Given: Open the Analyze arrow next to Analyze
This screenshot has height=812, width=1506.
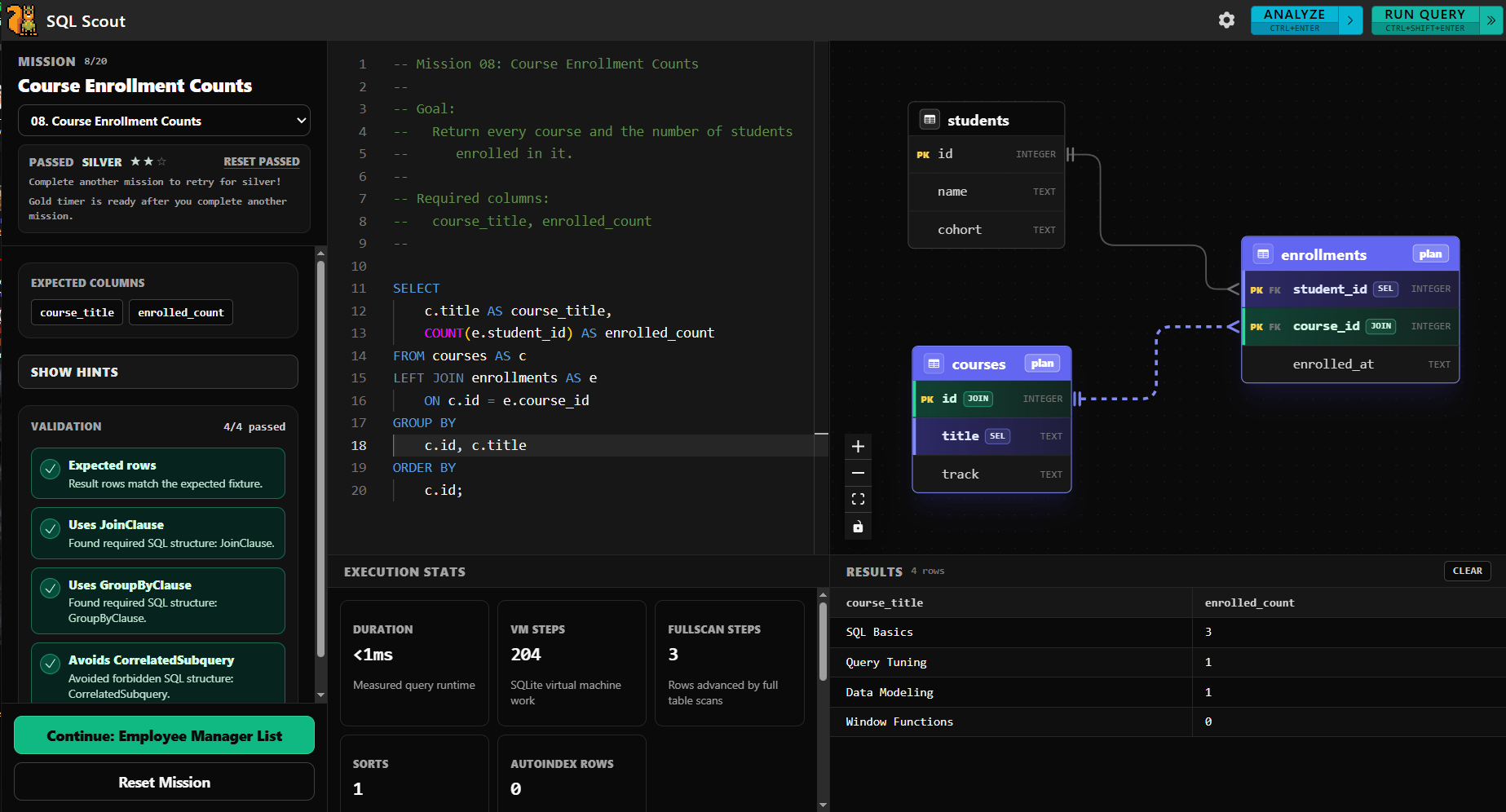Looking at the screenshot, I should tap(1350, 20).
